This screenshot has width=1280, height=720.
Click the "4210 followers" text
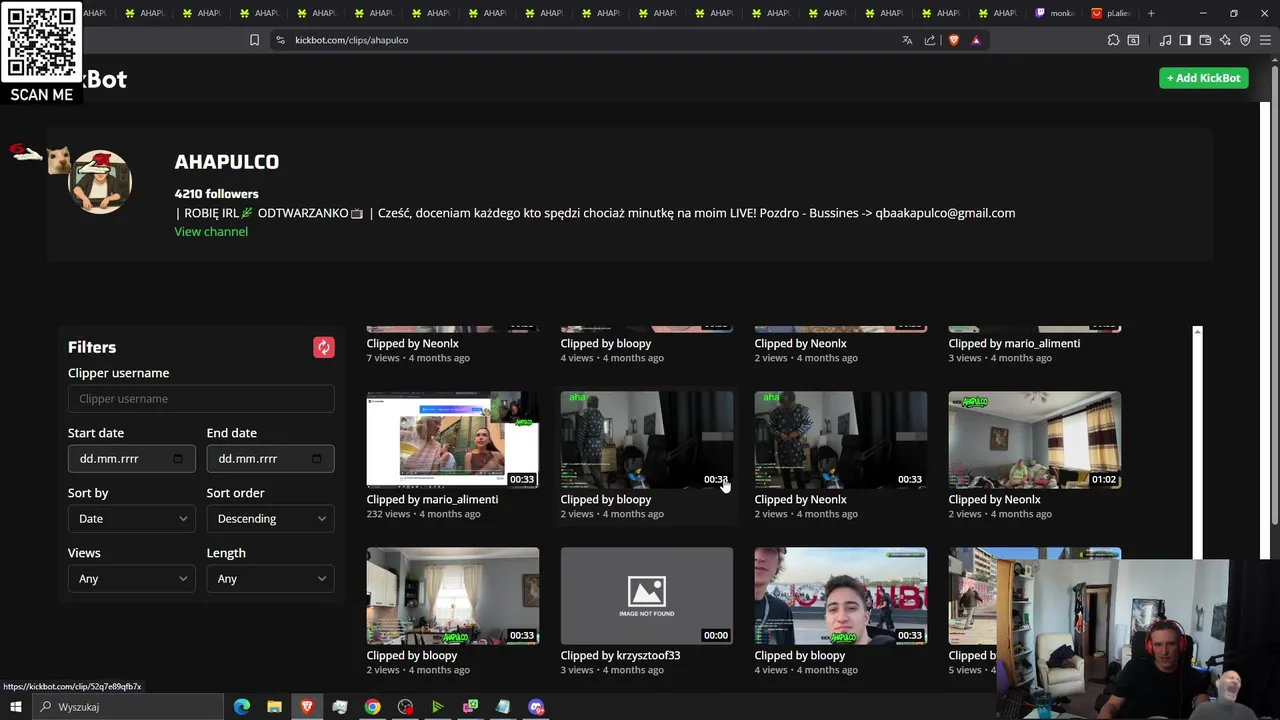[216, 194]
